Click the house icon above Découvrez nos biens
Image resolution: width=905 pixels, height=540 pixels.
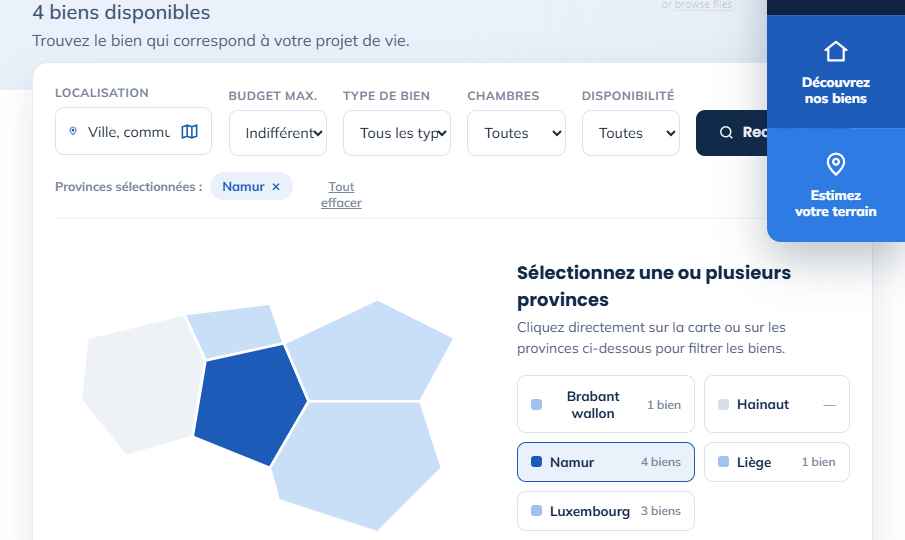[x=835, y=51]
